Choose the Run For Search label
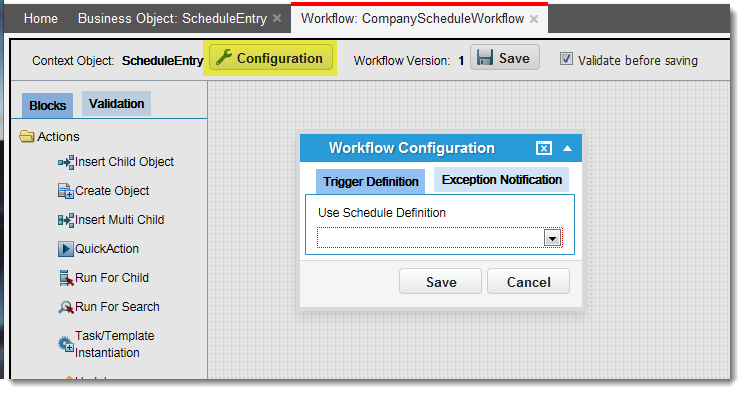The image size is (745, 394). pyautogui.click(x=117, y=307)
